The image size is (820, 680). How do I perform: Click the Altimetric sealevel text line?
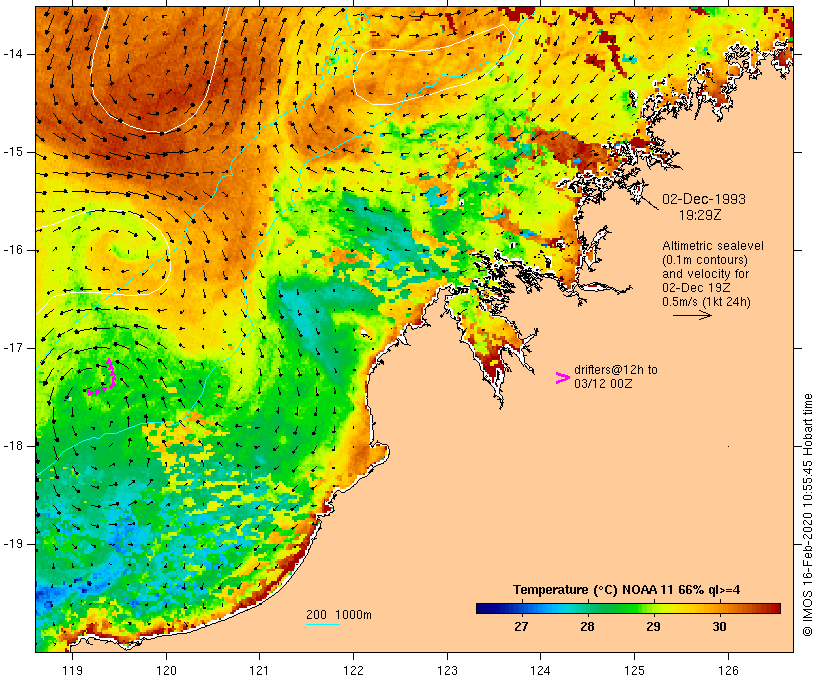click(713, 246)
